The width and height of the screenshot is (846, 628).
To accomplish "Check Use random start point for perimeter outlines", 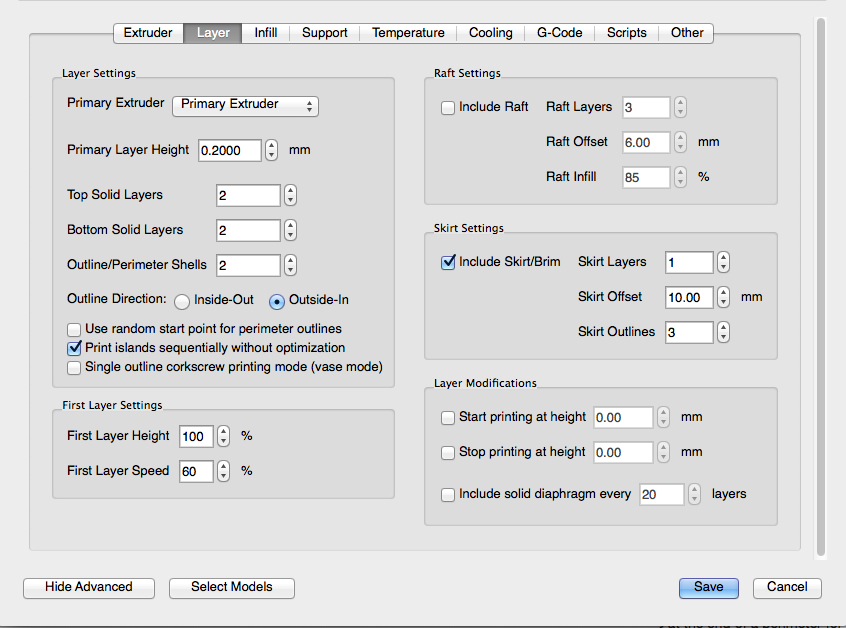I will click(x=74, y=329).
